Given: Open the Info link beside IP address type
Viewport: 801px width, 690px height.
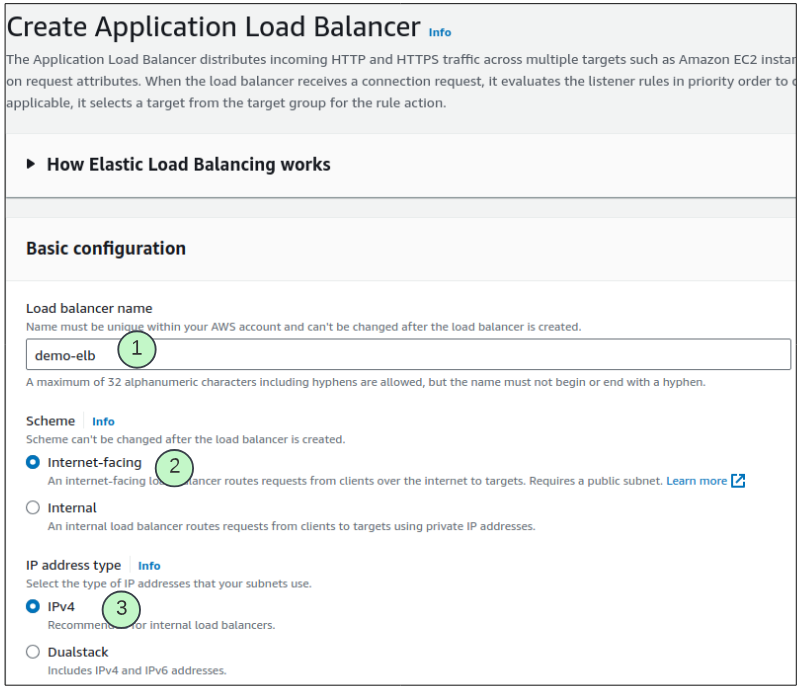Looking at the screenshot, I should click(x=149, y=566).
